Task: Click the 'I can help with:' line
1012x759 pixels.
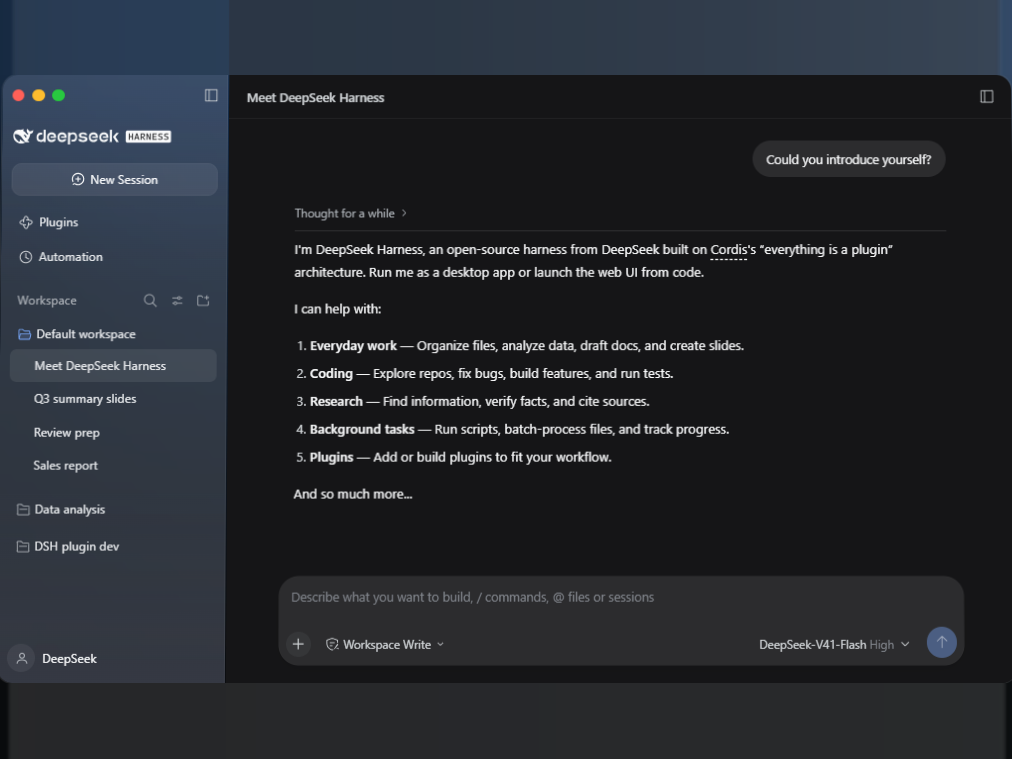Action: point(338,309)
